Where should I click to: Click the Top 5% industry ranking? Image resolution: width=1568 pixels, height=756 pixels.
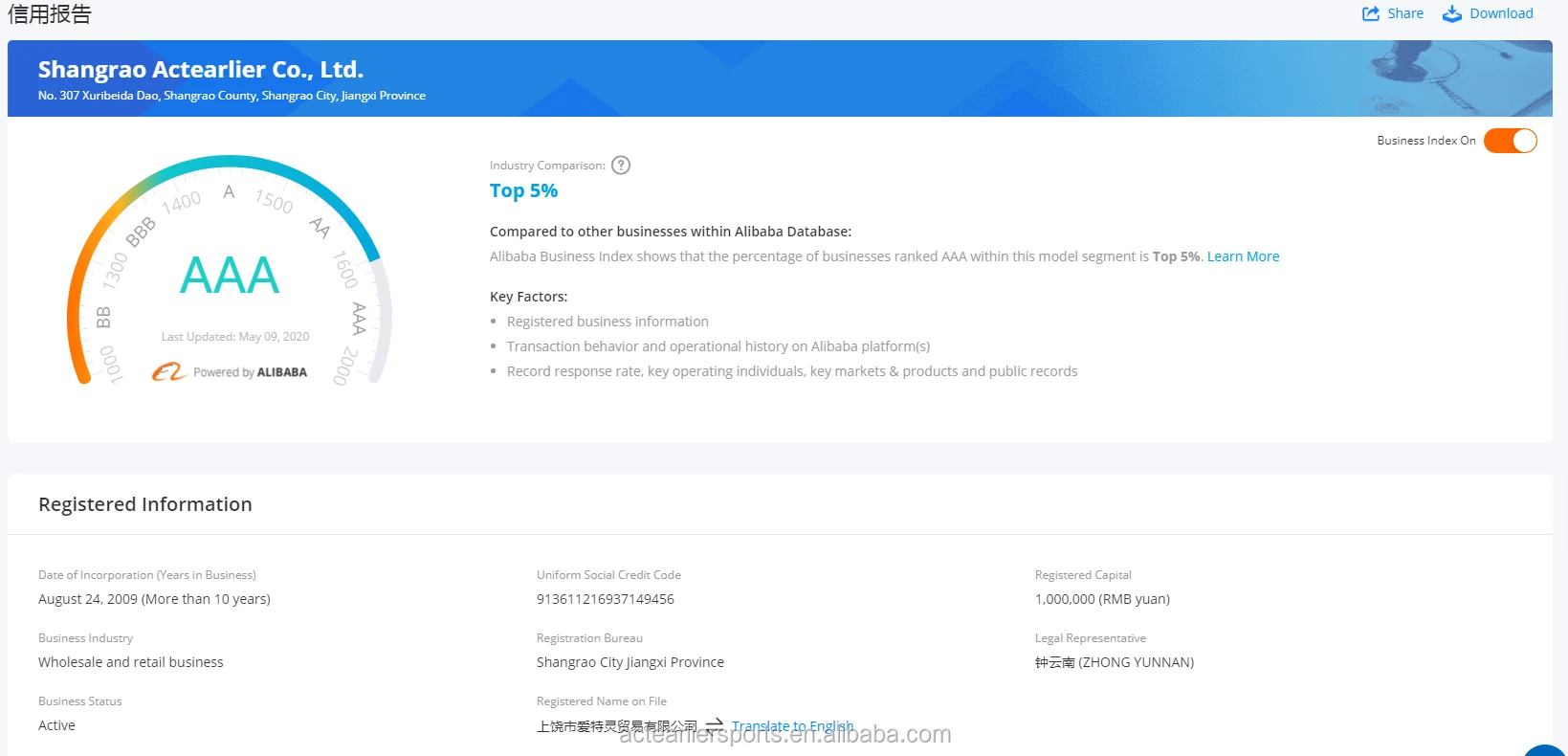[x=523, y=190]
